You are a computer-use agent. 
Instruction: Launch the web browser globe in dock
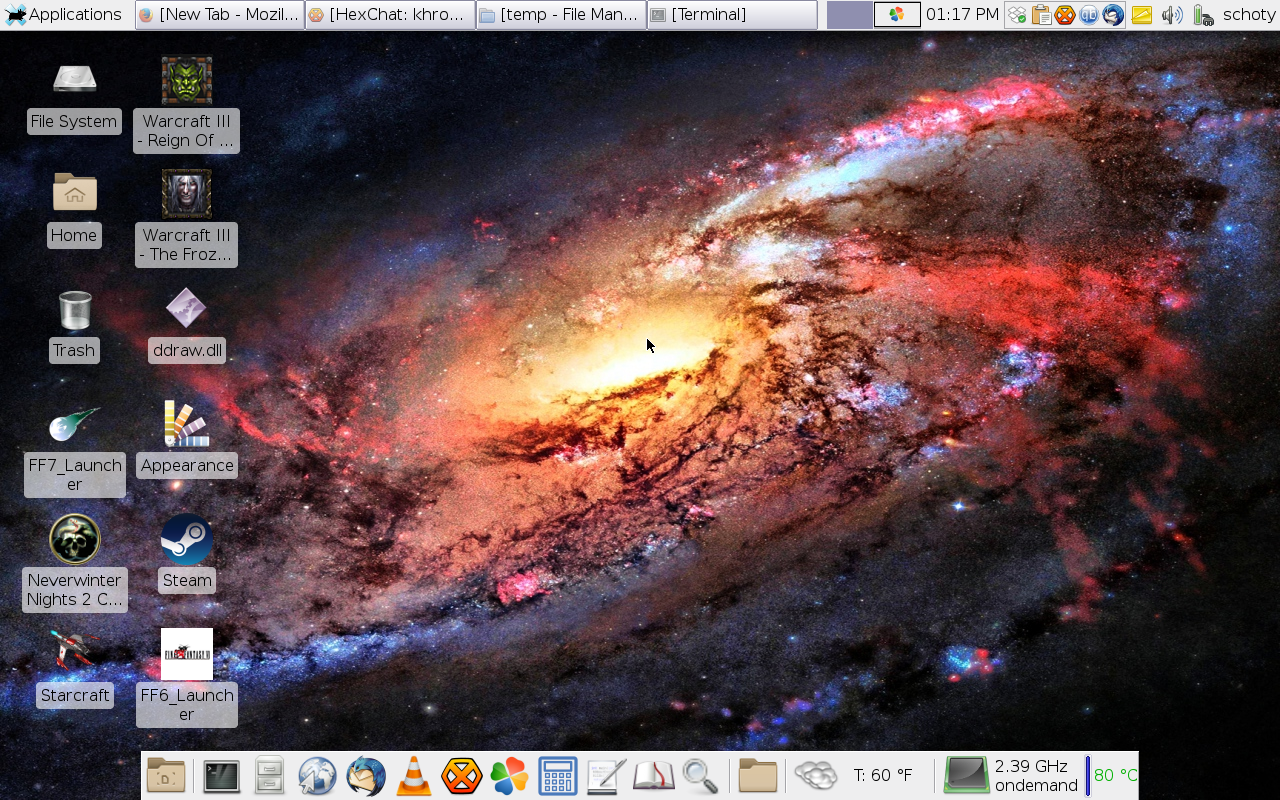coord(317,776)
